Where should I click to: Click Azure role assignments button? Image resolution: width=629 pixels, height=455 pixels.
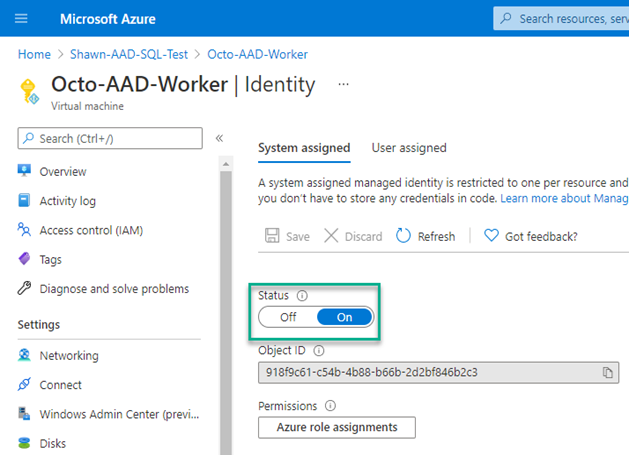click(337, 427)
